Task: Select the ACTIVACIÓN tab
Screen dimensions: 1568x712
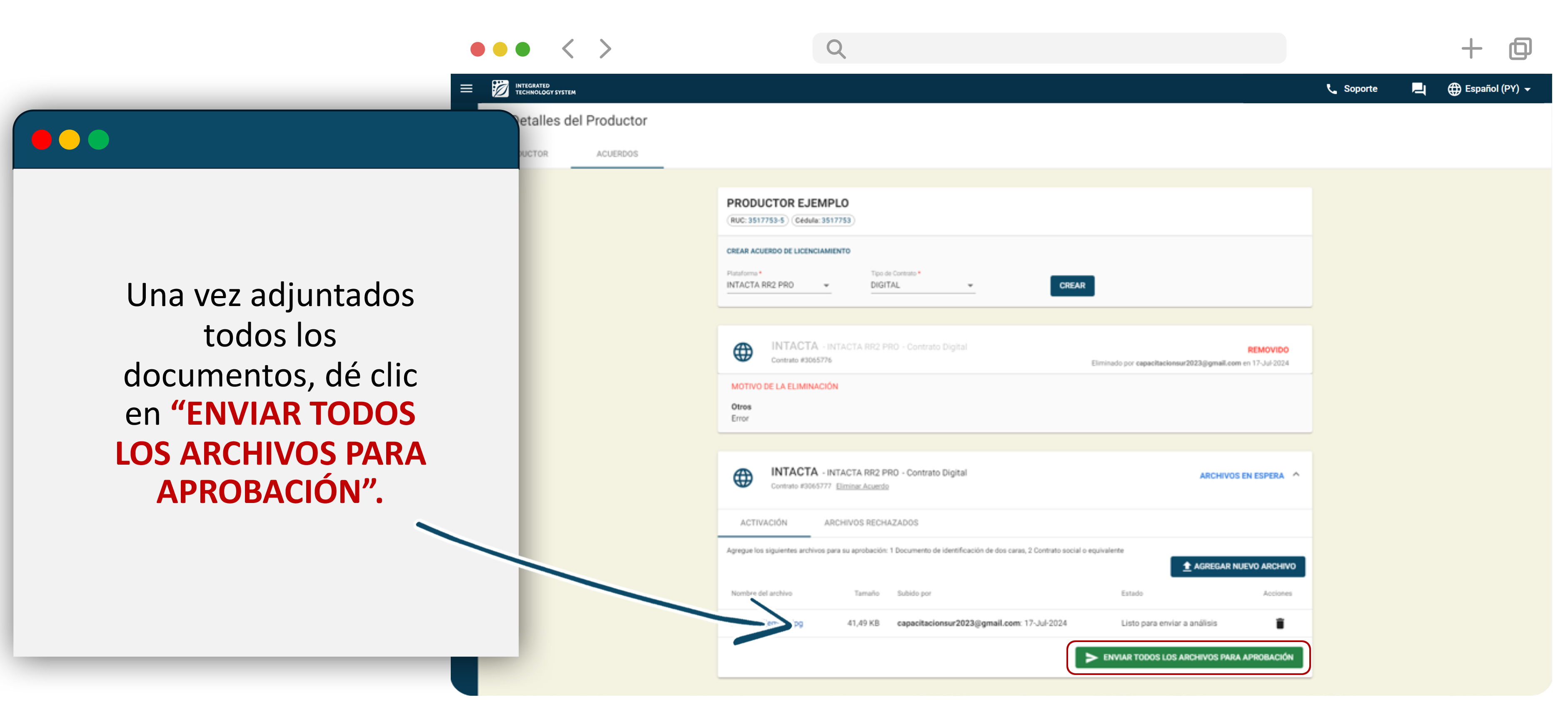Action: 763,523
